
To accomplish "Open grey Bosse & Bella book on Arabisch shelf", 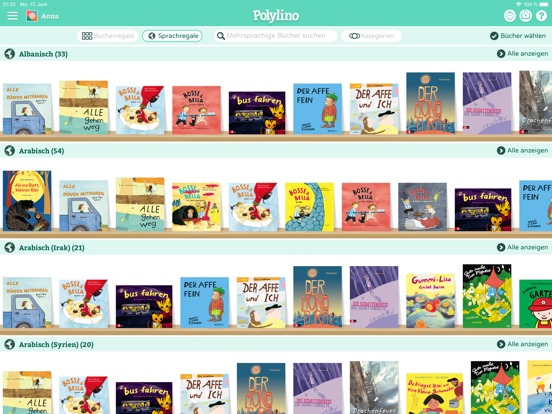I will pos(422,207).
